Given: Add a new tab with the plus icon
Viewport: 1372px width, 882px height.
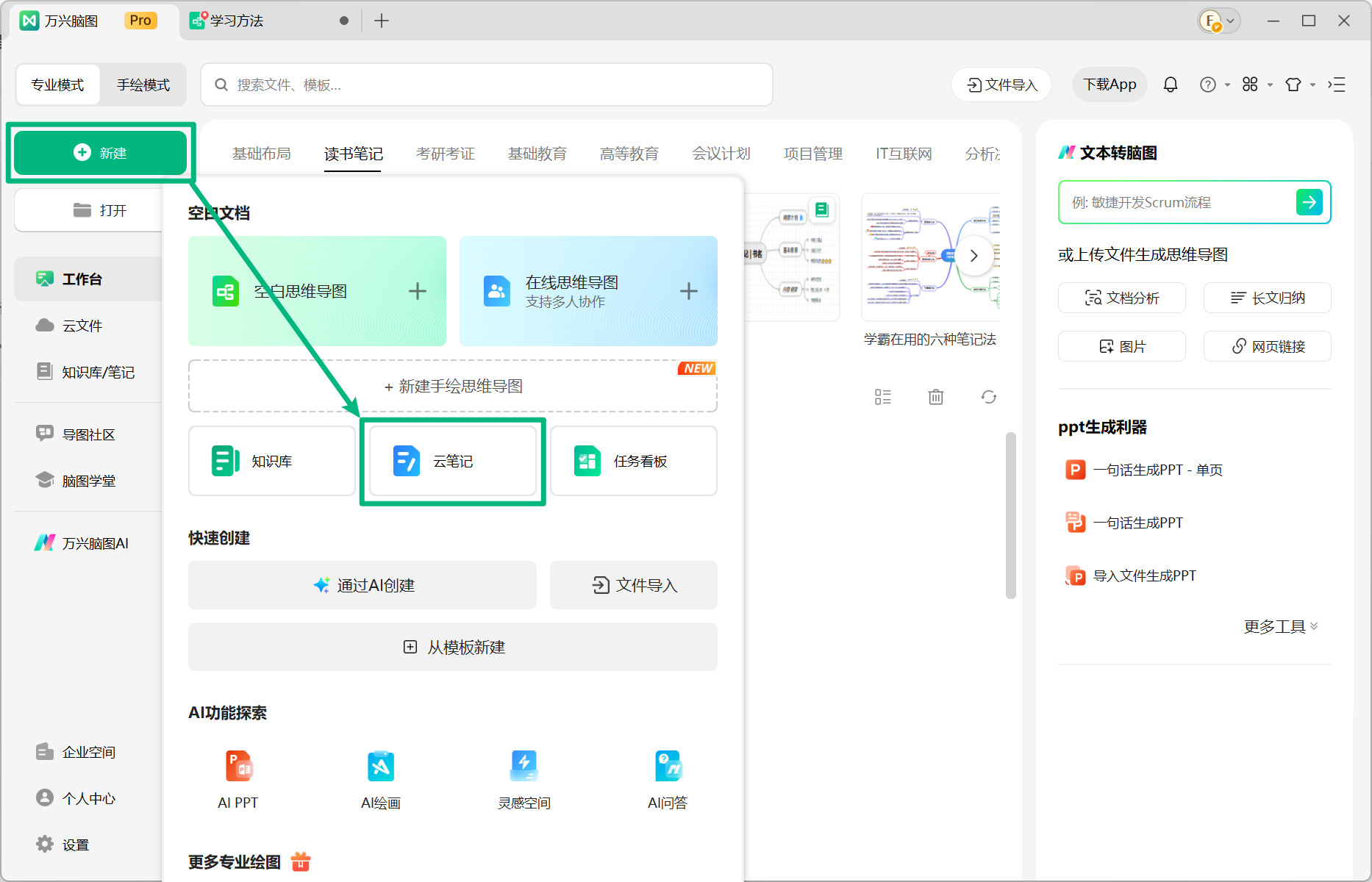Looking at the screenshot, I should tap(381, 21).
